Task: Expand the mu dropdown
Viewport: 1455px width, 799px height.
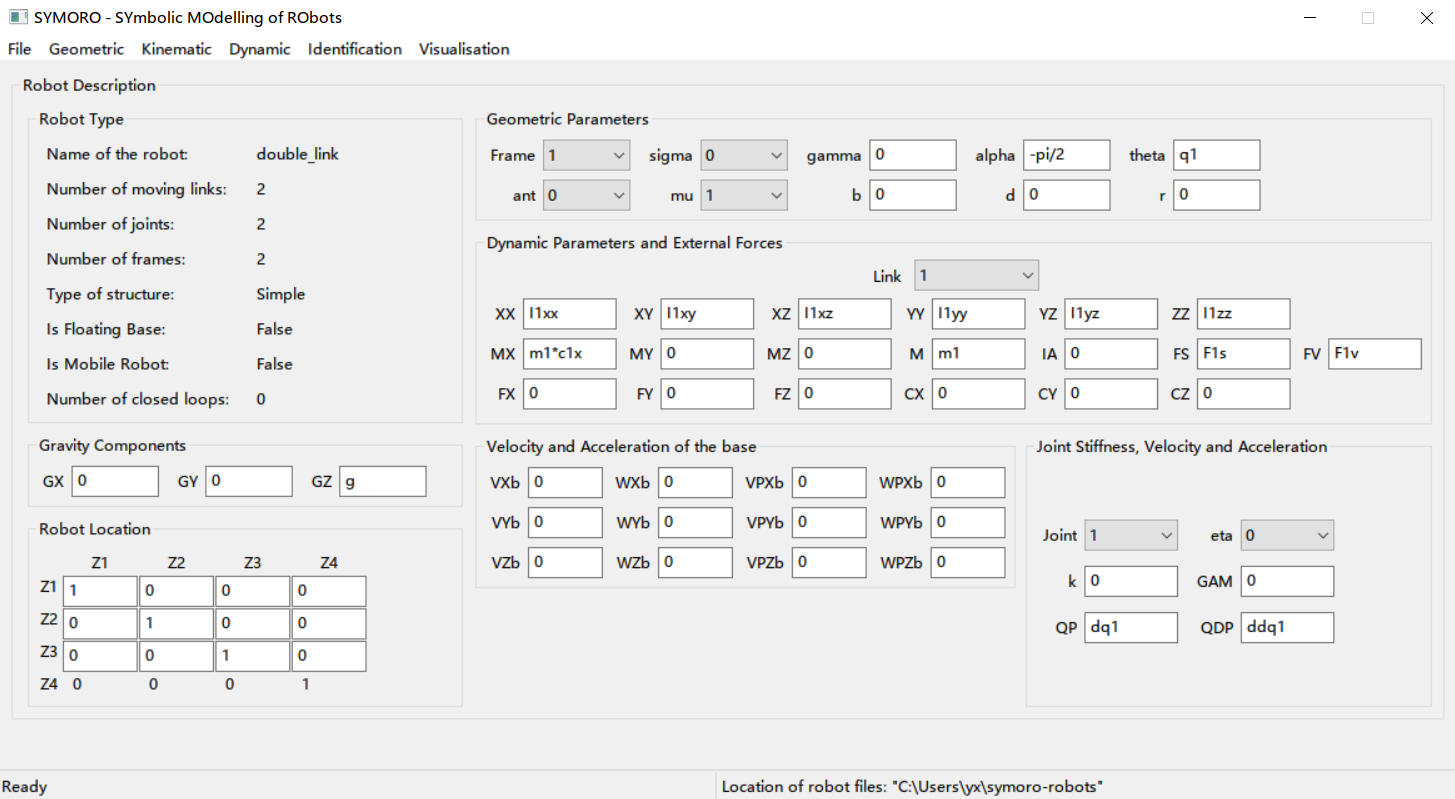Action: tap(744, 195)
